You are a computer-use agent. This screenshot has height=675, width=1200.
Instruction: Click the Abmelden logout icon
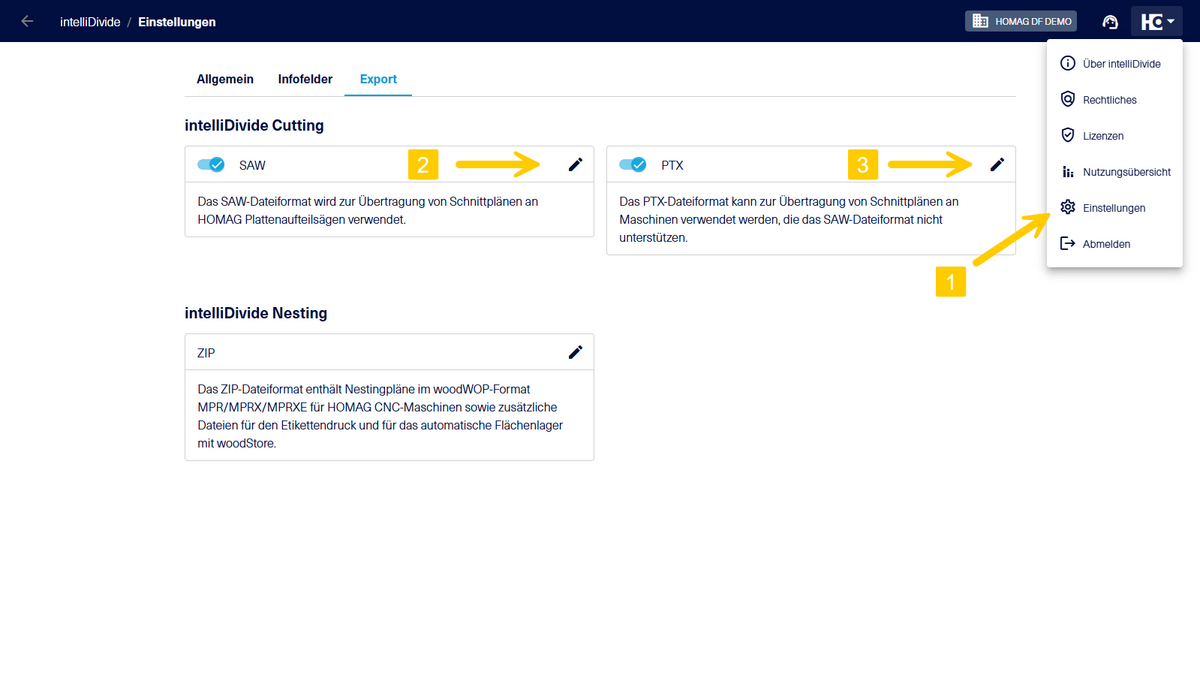[1067, 244]
